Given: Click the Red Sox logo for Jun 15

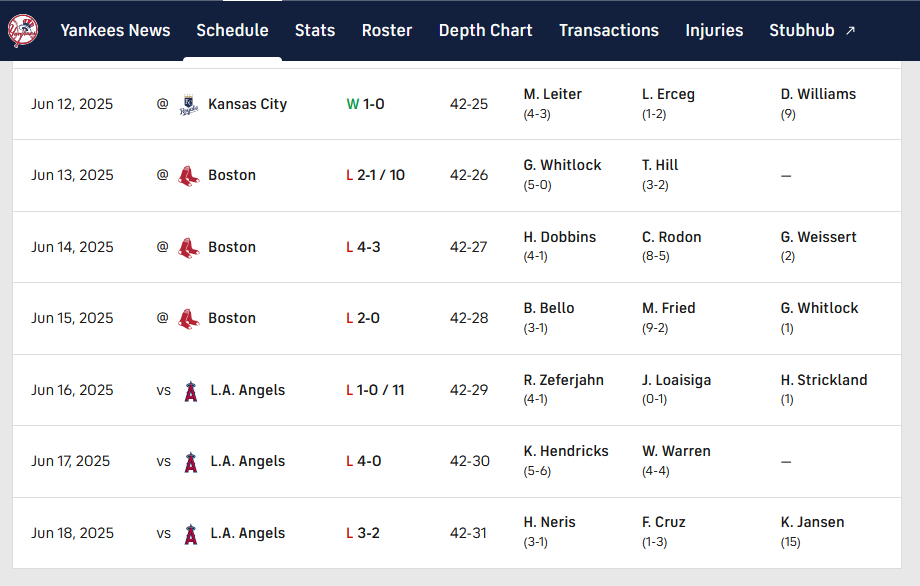Looking at the screenshot, I should click(x=188, y=319).
